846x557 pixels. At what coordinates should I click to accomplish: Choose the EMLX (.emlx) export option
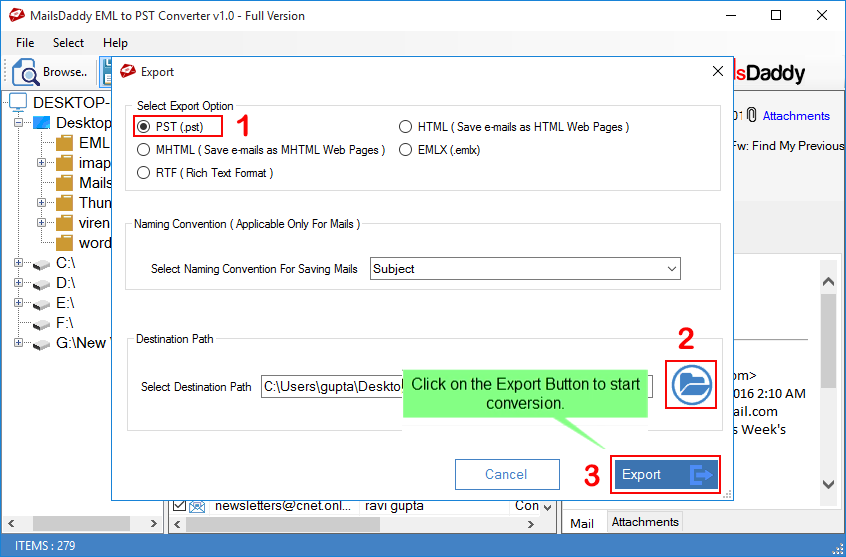[405, 150]
